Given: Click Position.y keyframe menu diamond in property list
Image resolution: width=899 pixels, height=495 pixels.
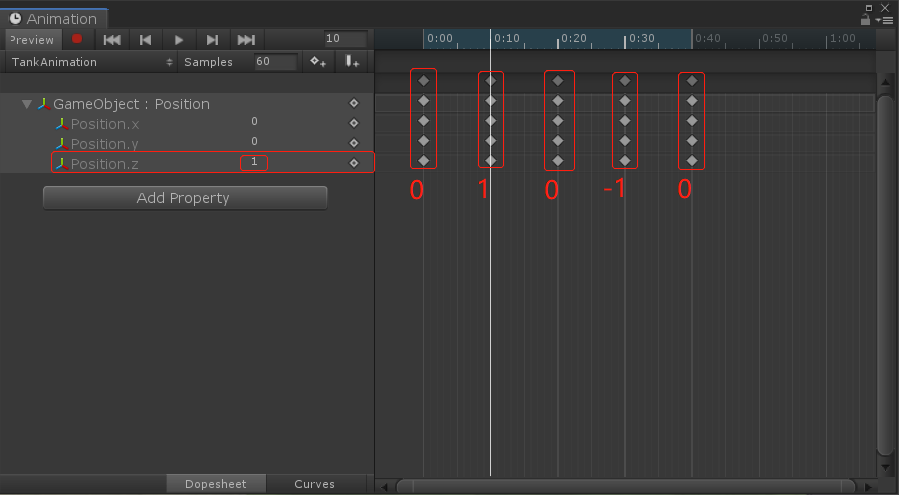Looking at the screenshot, I should 354,143.
